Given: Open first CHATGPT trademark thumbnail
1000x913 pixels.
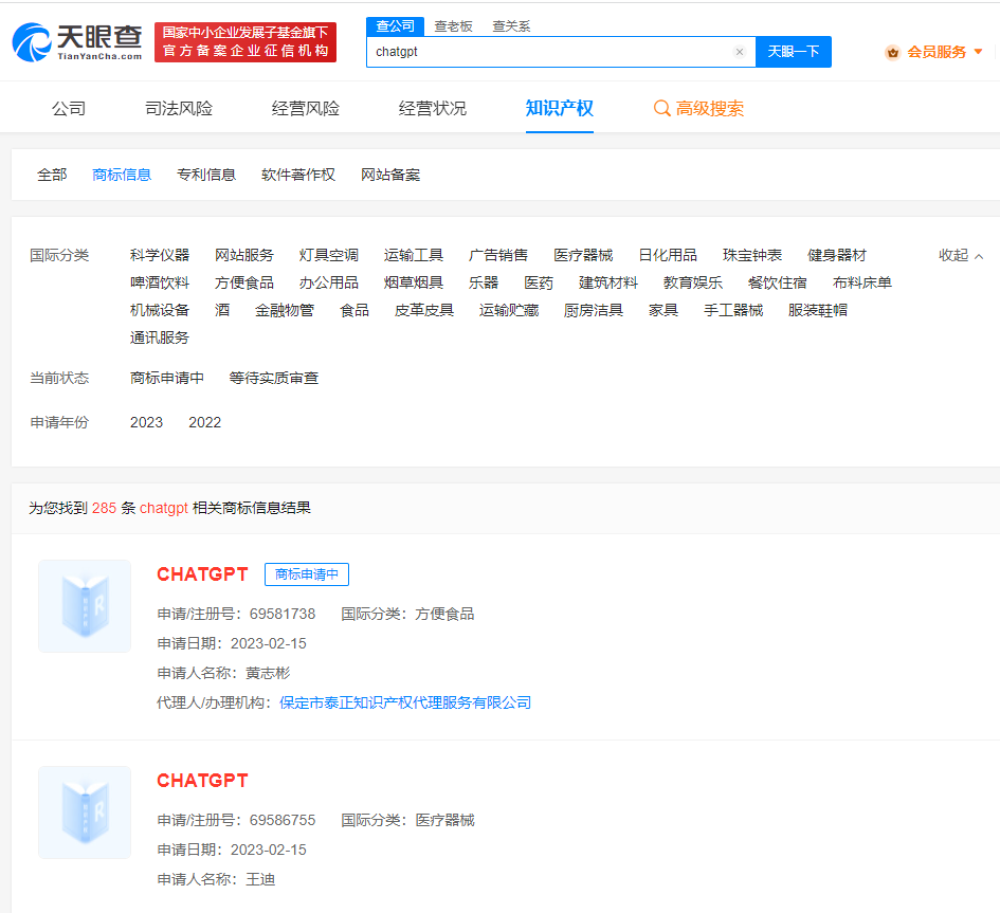Looking at the screenshot, I should tap(85, 606).
